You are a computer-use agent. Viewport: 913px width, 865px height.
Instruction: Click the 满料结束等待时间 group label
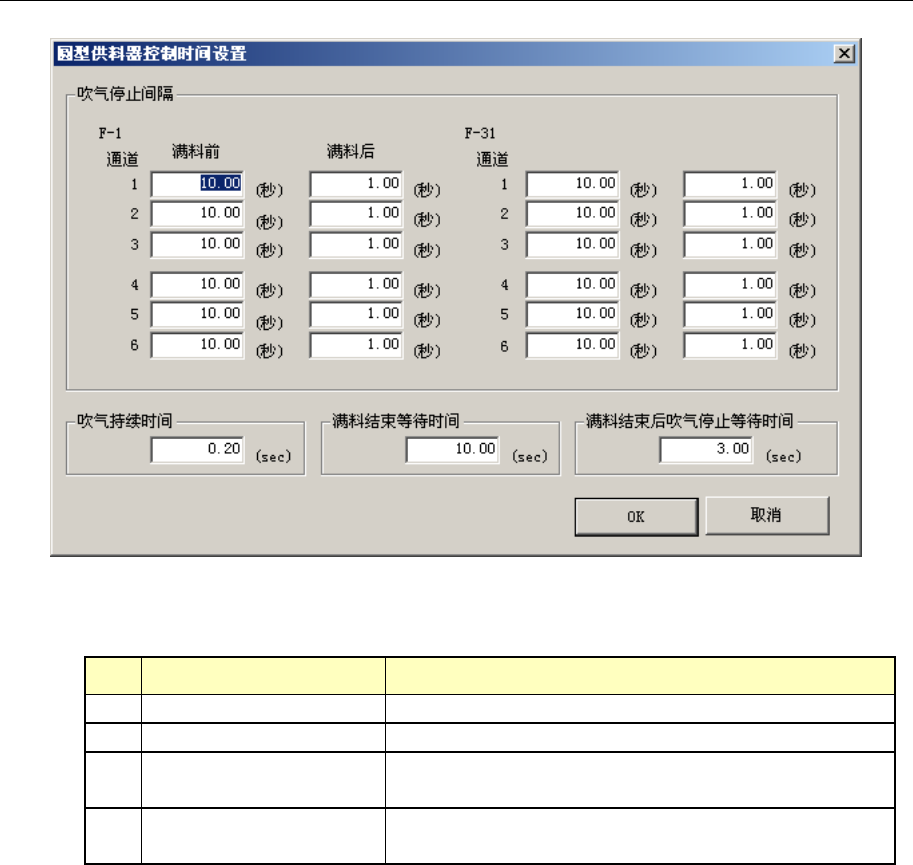pos(395,421)
